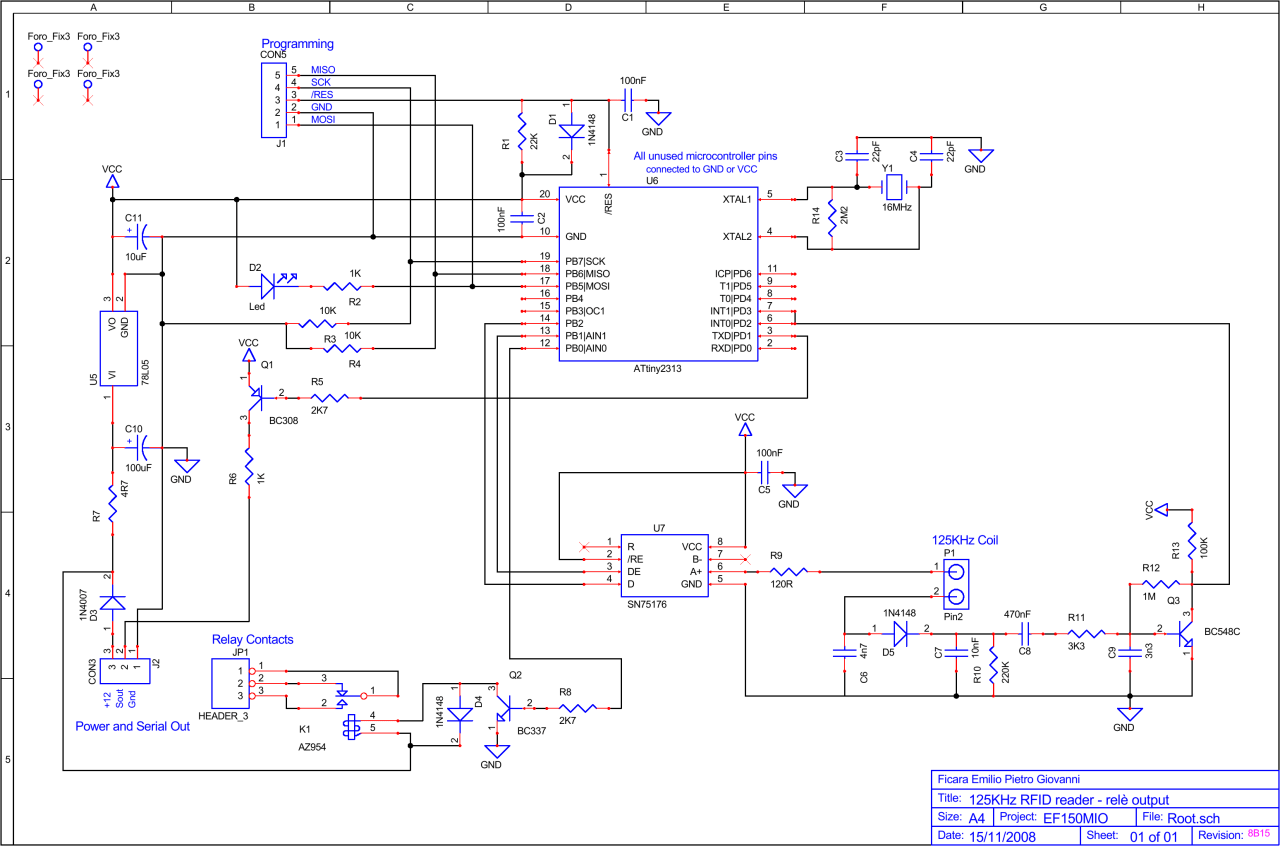Click the MOSI net label at J1
This screenshot has height=846, width=1280.
(323, 119)
